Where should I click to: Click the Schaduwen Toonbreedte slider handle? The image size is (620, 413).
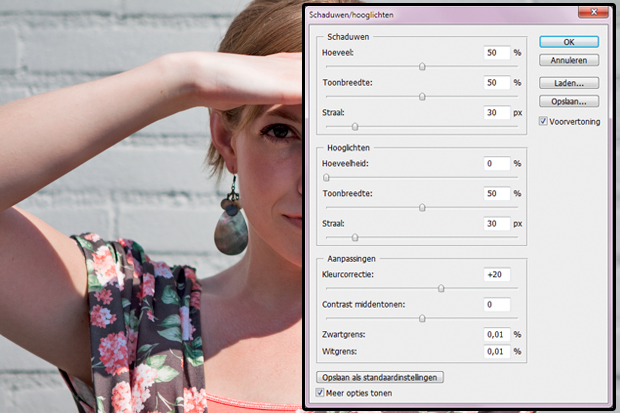pos(422,97)
